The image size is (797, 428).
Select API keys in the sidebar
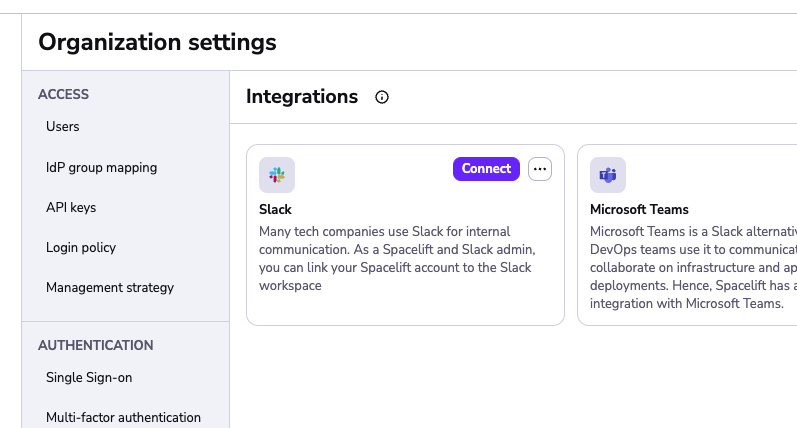(x=71, y=207)
